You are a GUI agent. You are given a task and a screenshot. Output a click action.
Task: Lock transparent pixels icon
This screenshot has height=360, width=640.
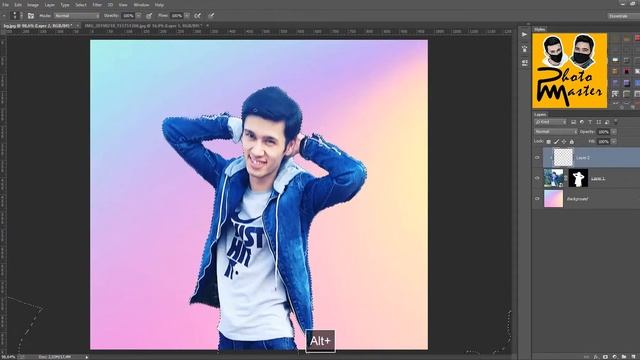tap(549, 142)
